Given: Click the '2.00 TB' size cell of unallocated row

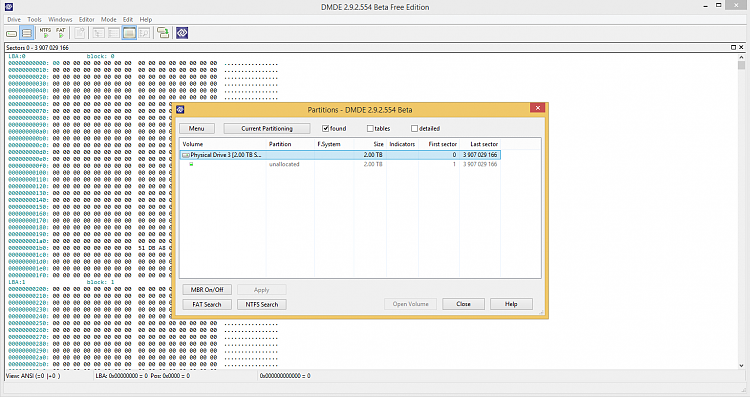Looking at the screenshot, I should pos(373,164).
